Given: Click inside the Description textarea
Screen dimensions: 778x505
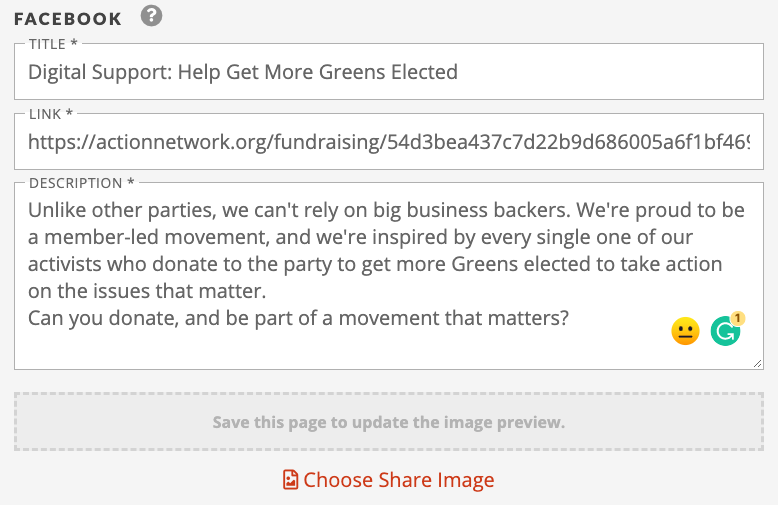Looking at the screenshot, I should [x=389, y=276].
